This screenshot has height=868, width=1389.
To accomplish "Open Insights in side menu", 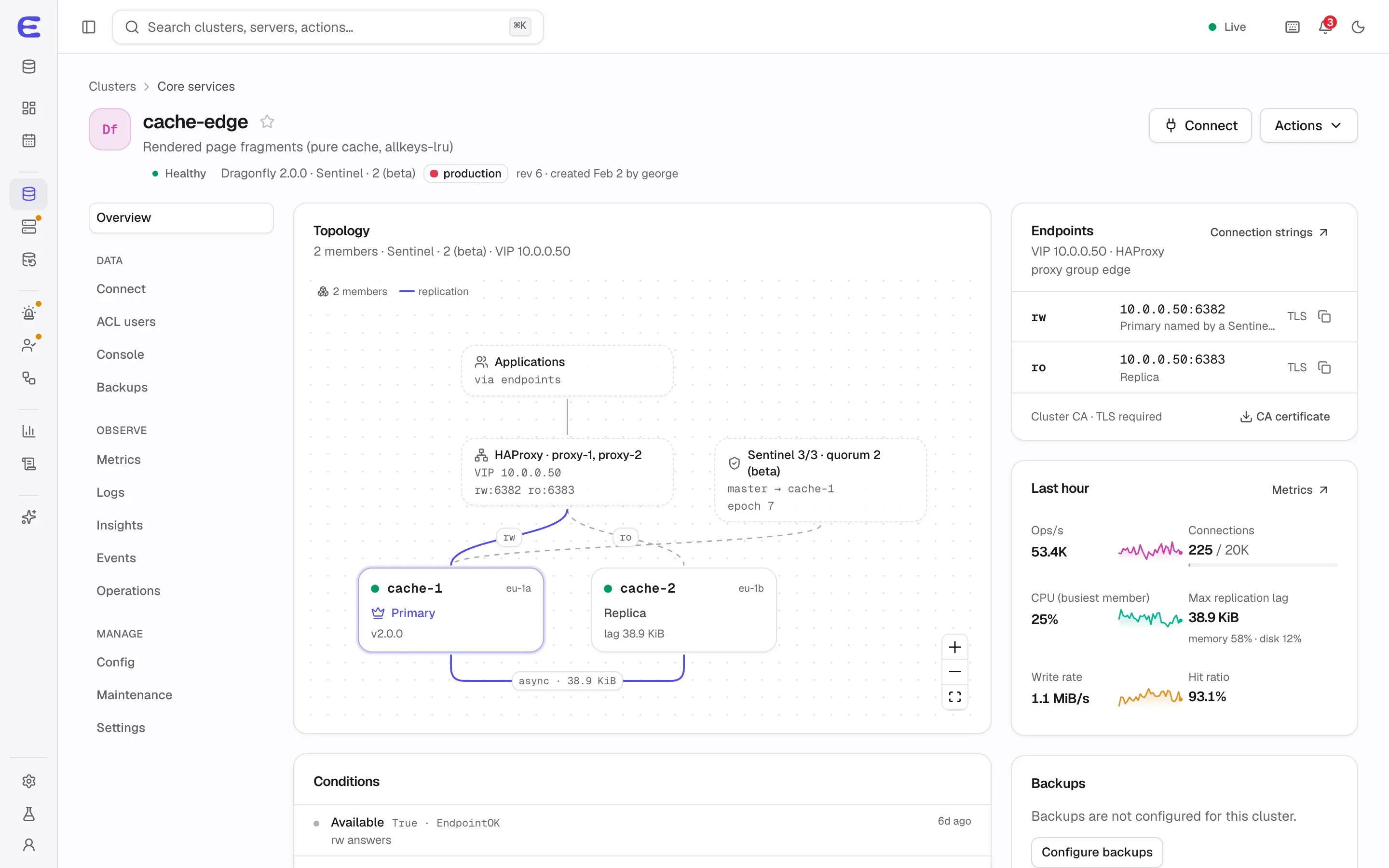I will tap(120, 525).
